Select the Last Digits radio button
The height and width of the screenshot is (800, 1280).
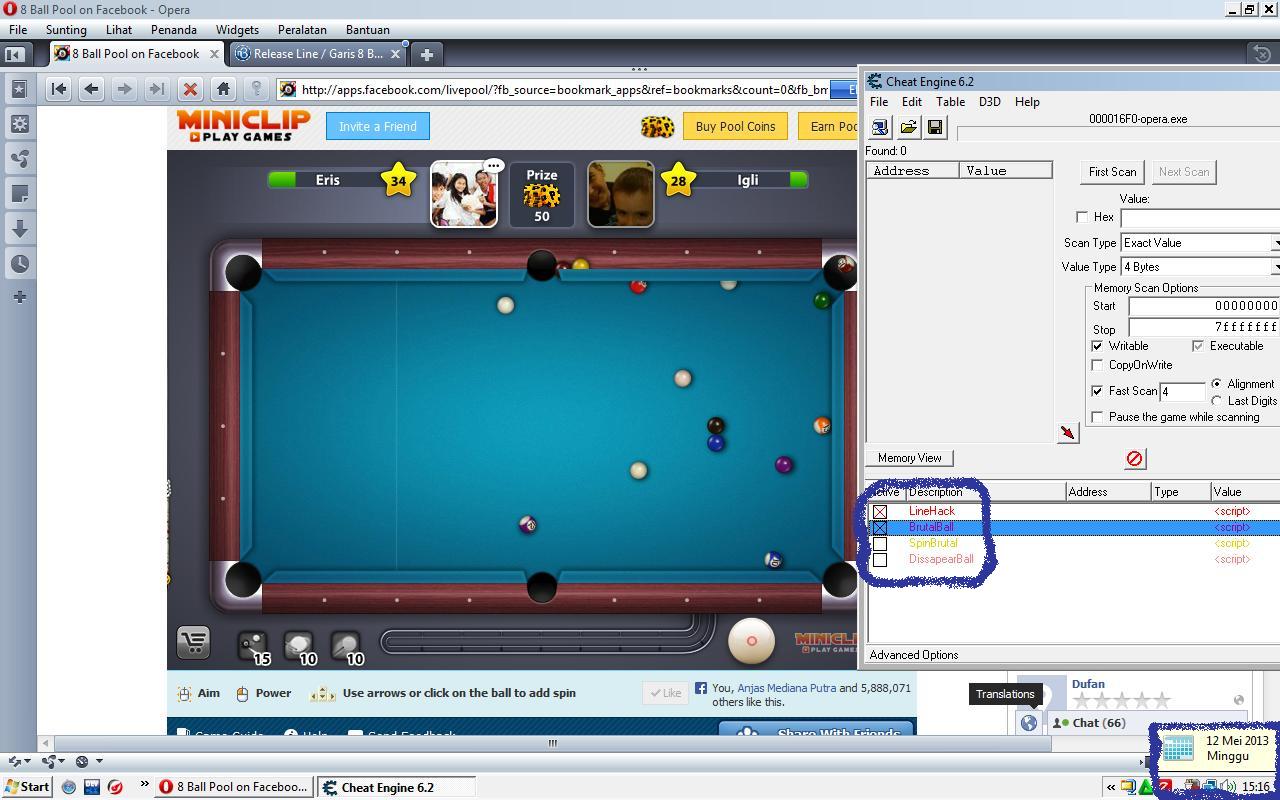1217,401
